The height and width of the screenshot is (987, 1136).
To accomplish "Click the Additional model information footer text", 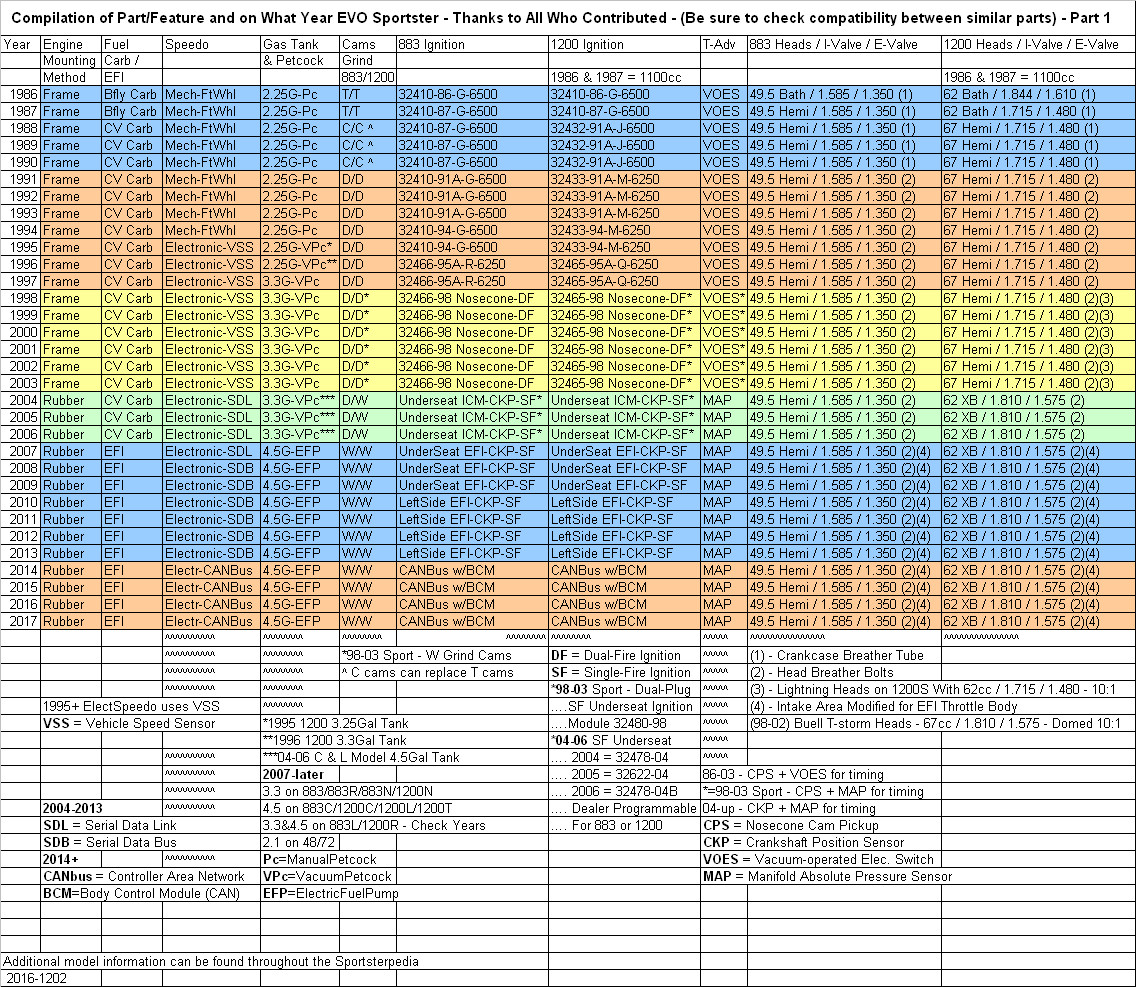I will (x=210, y=961).
